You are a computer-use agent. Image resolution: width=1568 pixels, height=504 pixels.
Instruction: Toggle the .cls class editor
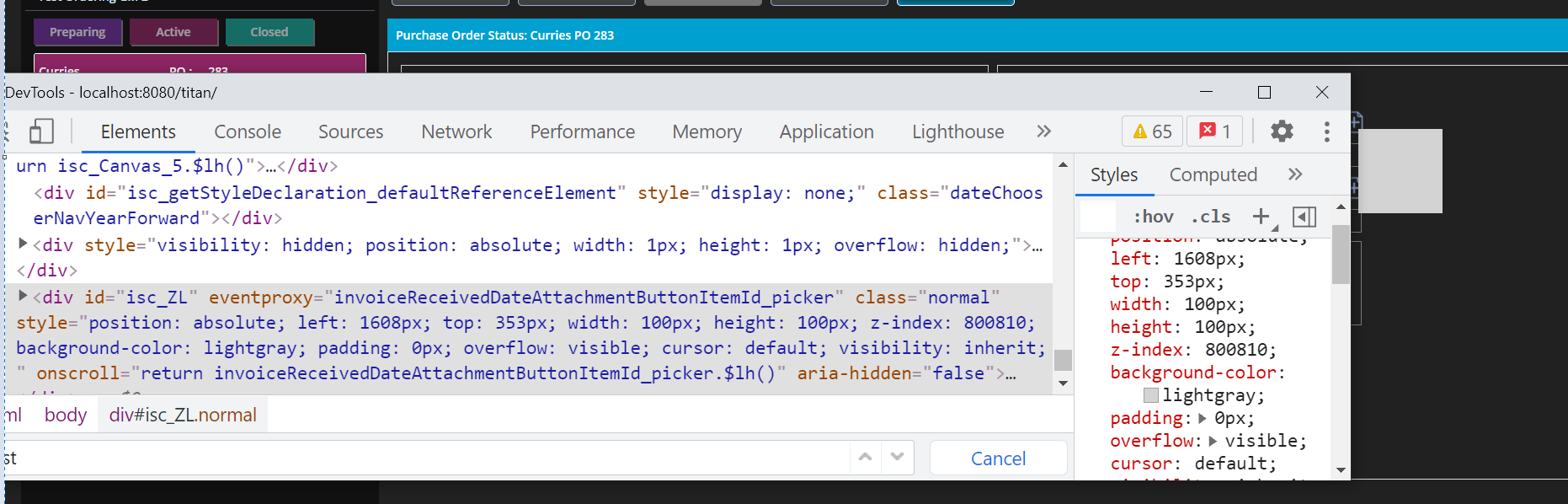click(1210, 217)
